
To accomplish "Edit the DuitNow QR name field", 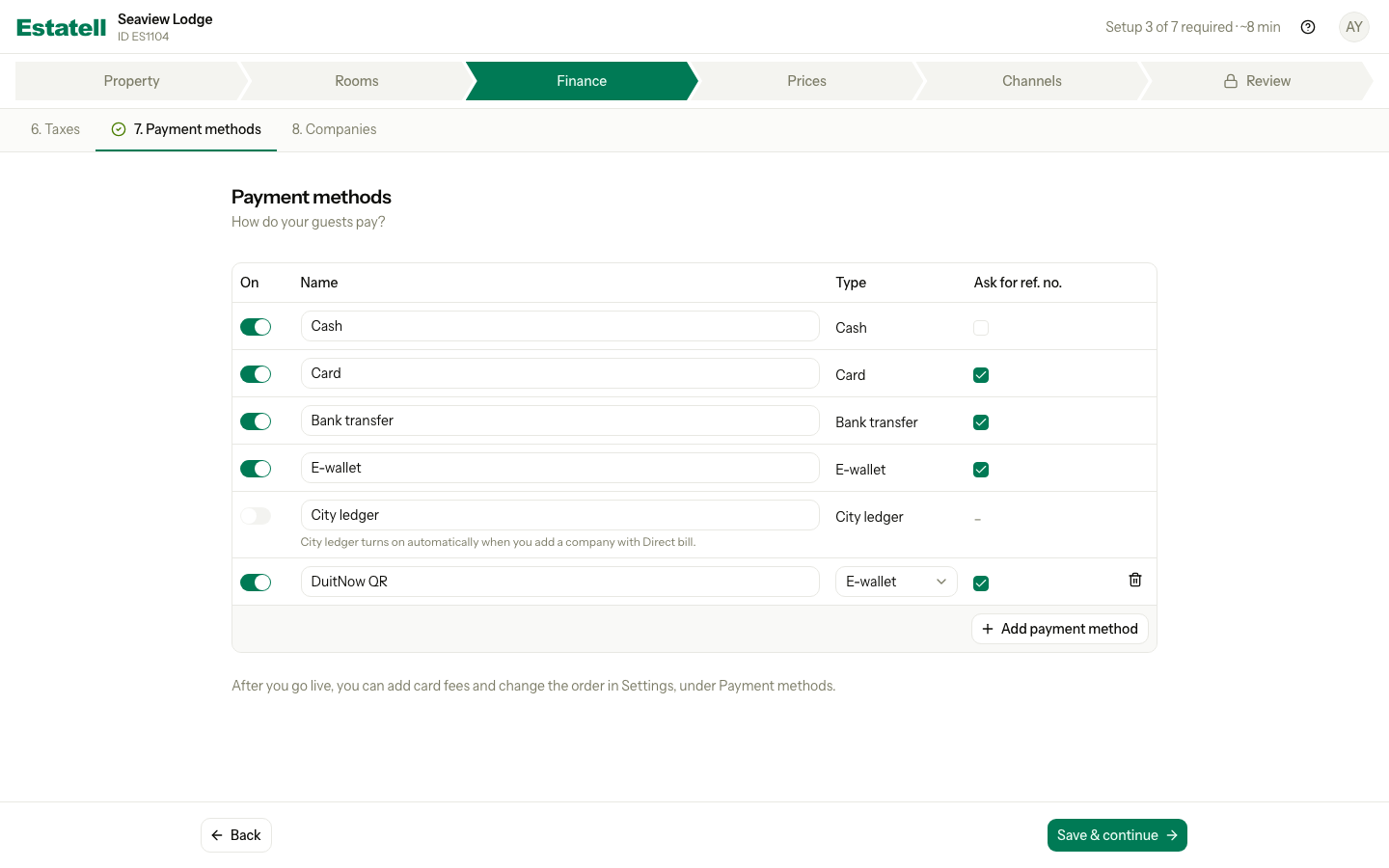I will tap(560, 582).
